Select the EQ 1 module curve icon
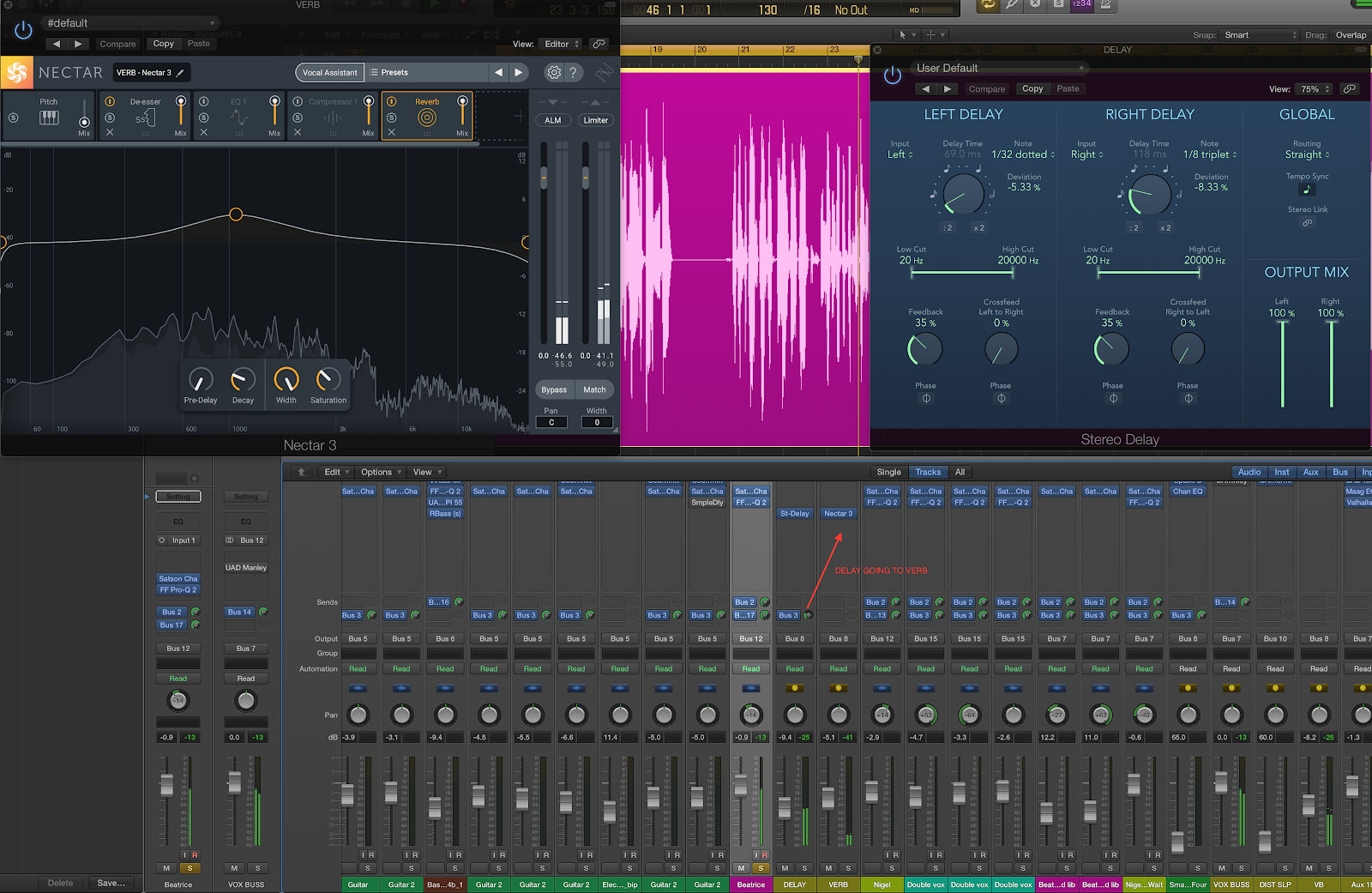 (x=238, y=118)
